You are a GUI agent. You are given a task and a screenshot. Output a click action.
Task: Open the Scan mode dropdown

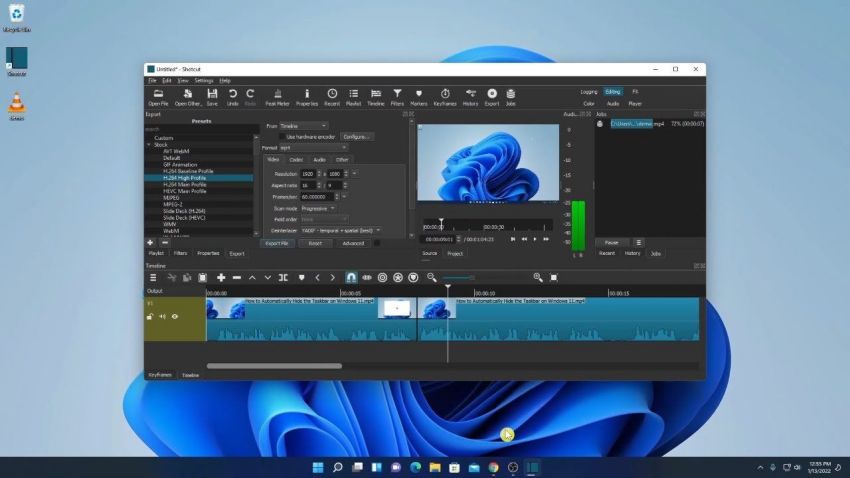click(318, 208)
